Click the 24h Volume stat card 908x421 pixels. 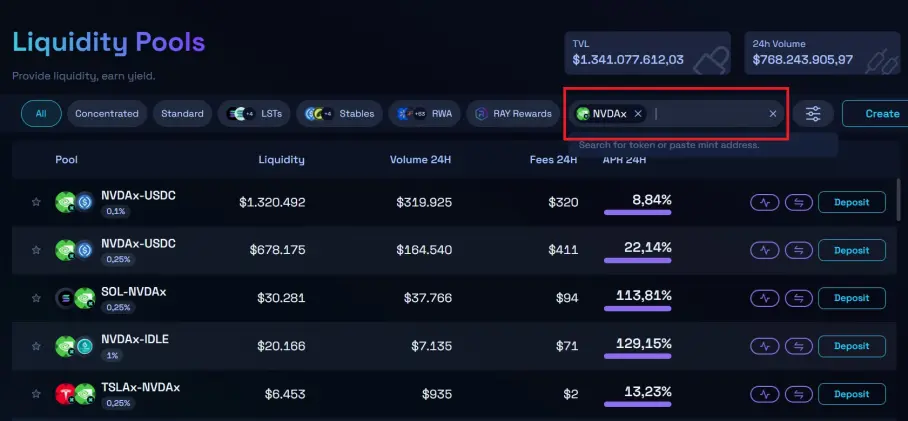tap(822, 53)
